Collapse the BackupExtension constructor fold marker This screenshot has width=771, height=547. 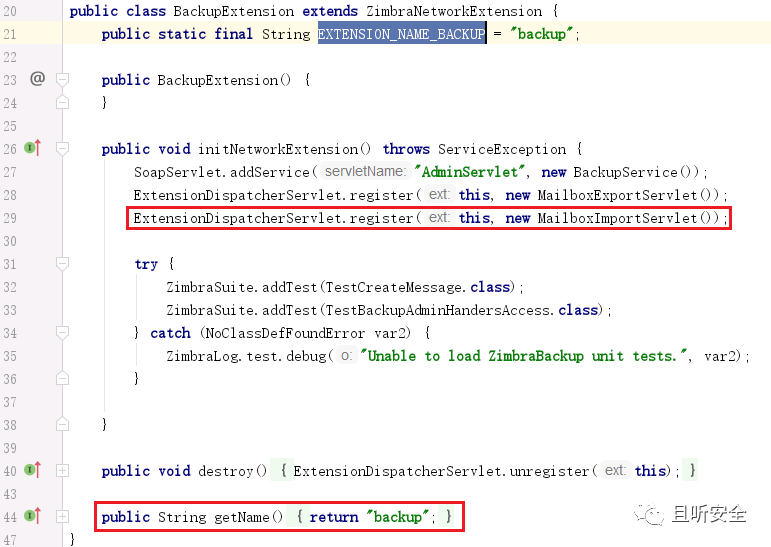point(62,79)
